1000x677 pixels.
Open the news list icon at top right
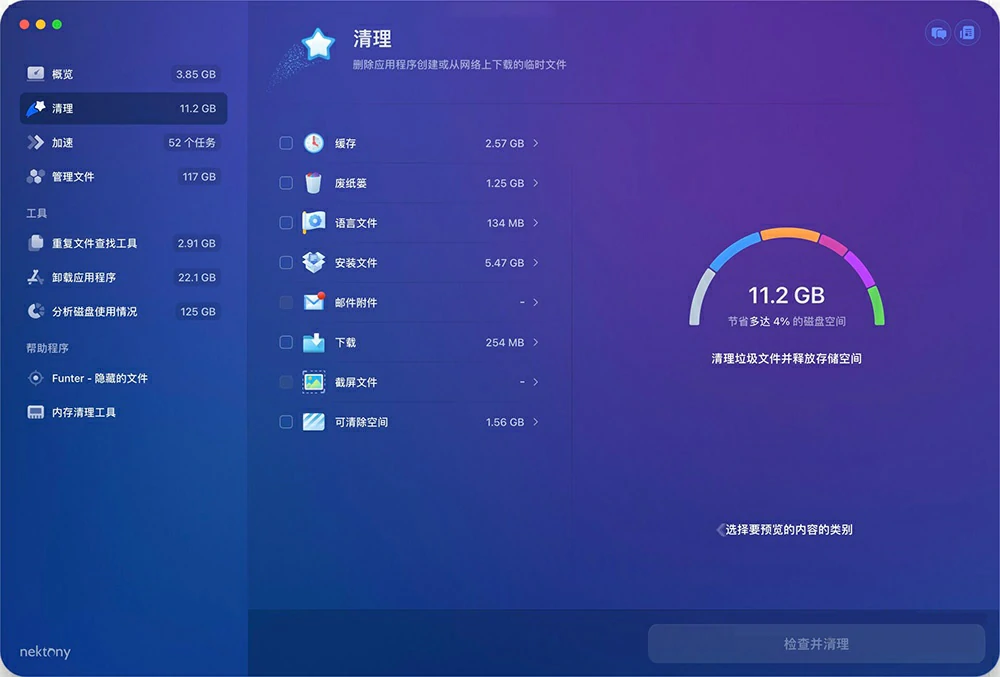pos(967,33)
